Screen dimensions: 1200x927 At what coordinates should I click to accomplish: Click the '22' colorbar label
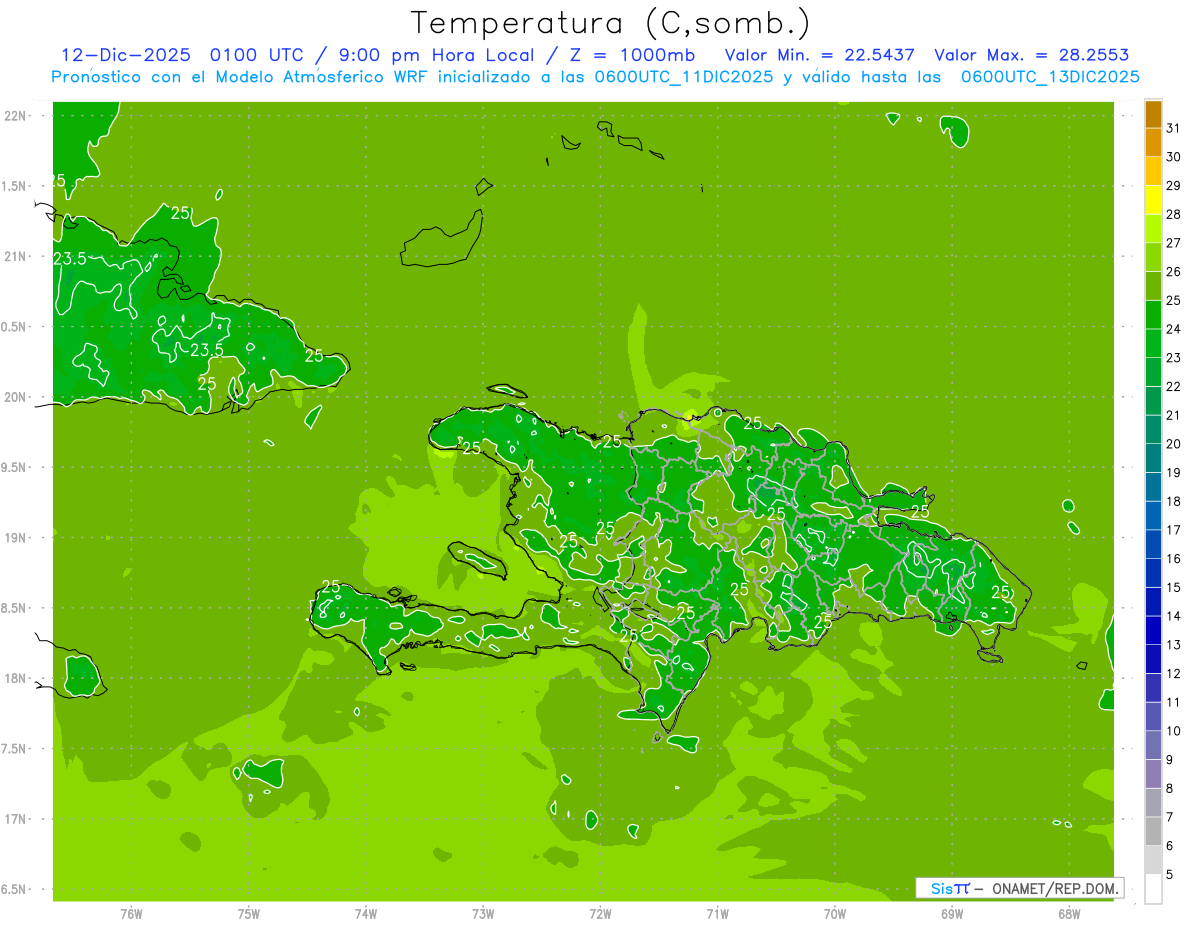[1173, 387]
